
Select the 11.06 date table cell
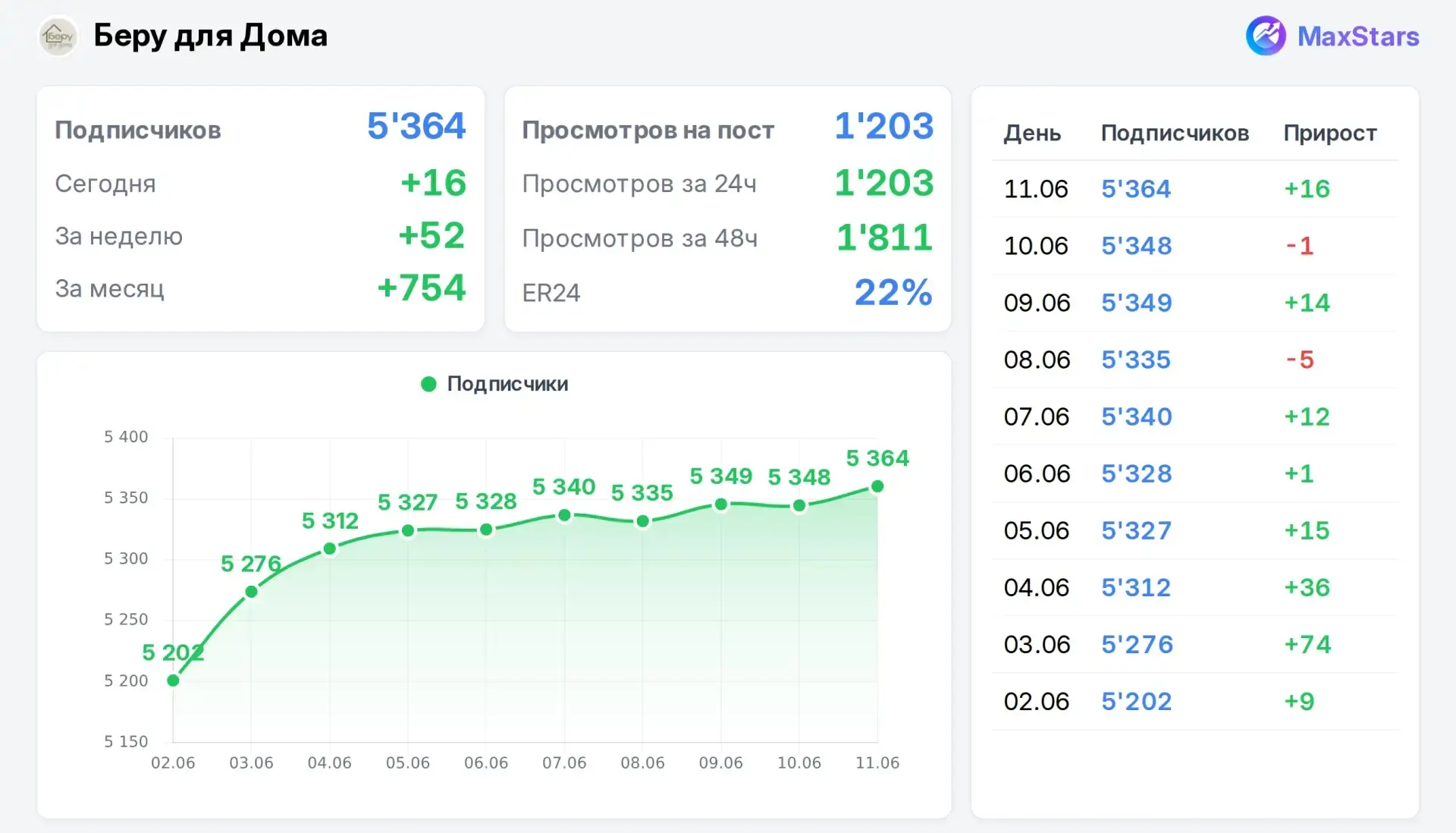1036,188
